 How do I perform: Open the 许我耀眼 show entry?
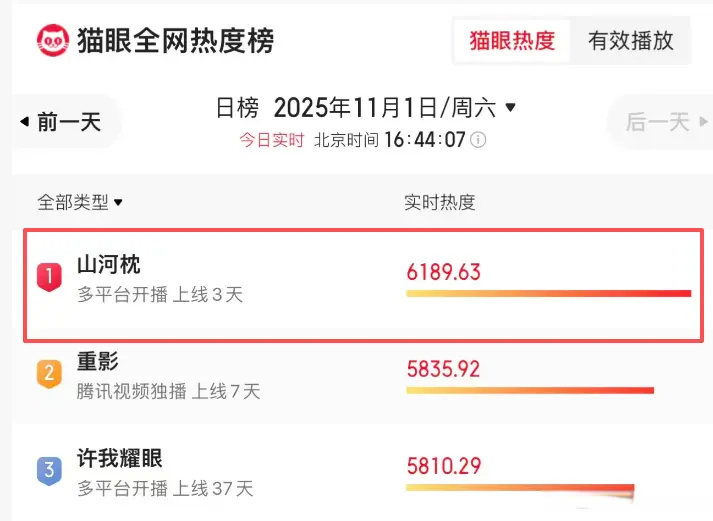coord(120,459)
